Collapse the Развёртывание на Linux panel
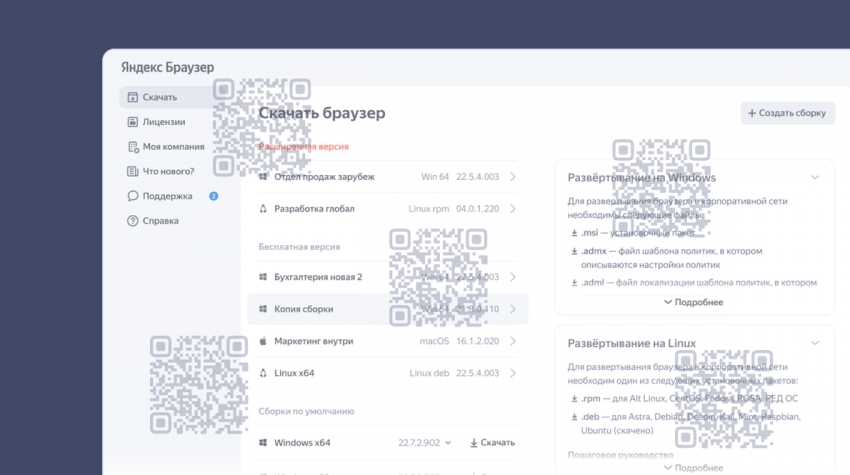The image size is (850, 475). [x=814, y=343]
